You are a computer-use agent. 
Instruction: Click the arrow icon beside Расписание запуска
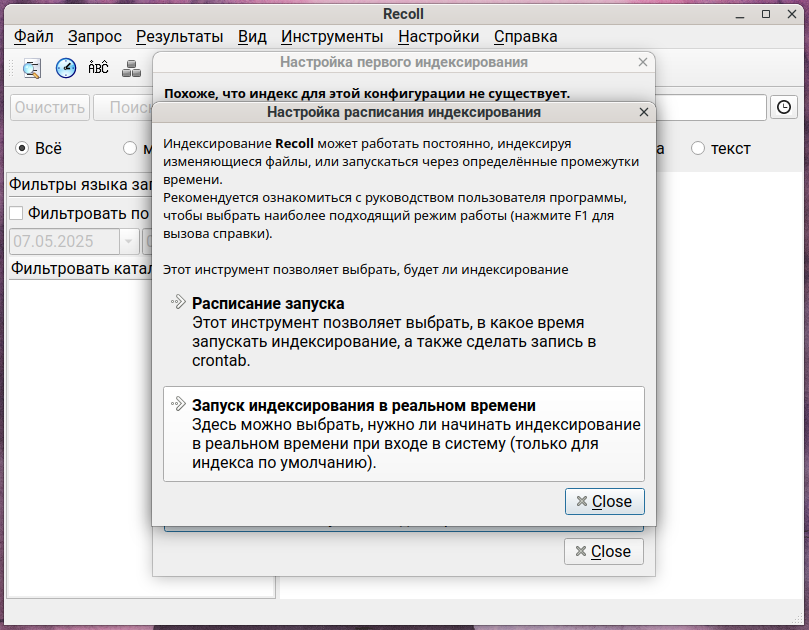click(178, 302)
